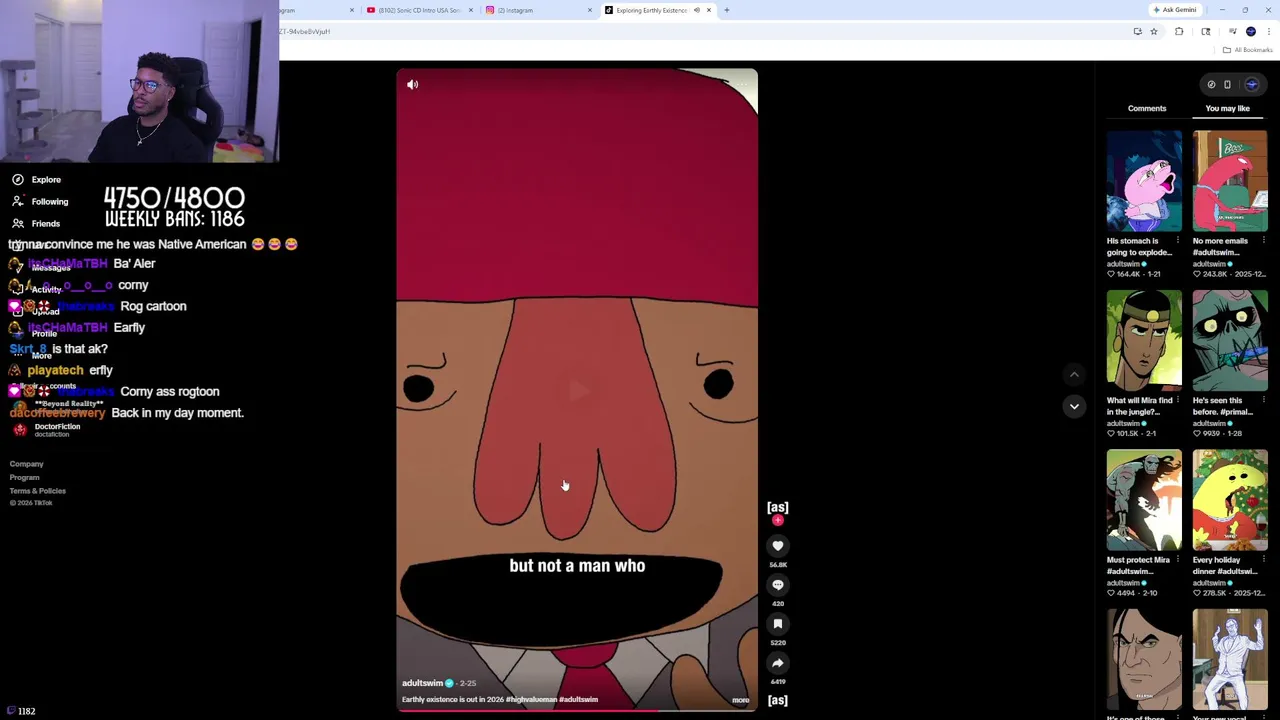Open the cast/install icon in address bar
This screenshot has height=720, width=1280.
(x=1137, y=32)
